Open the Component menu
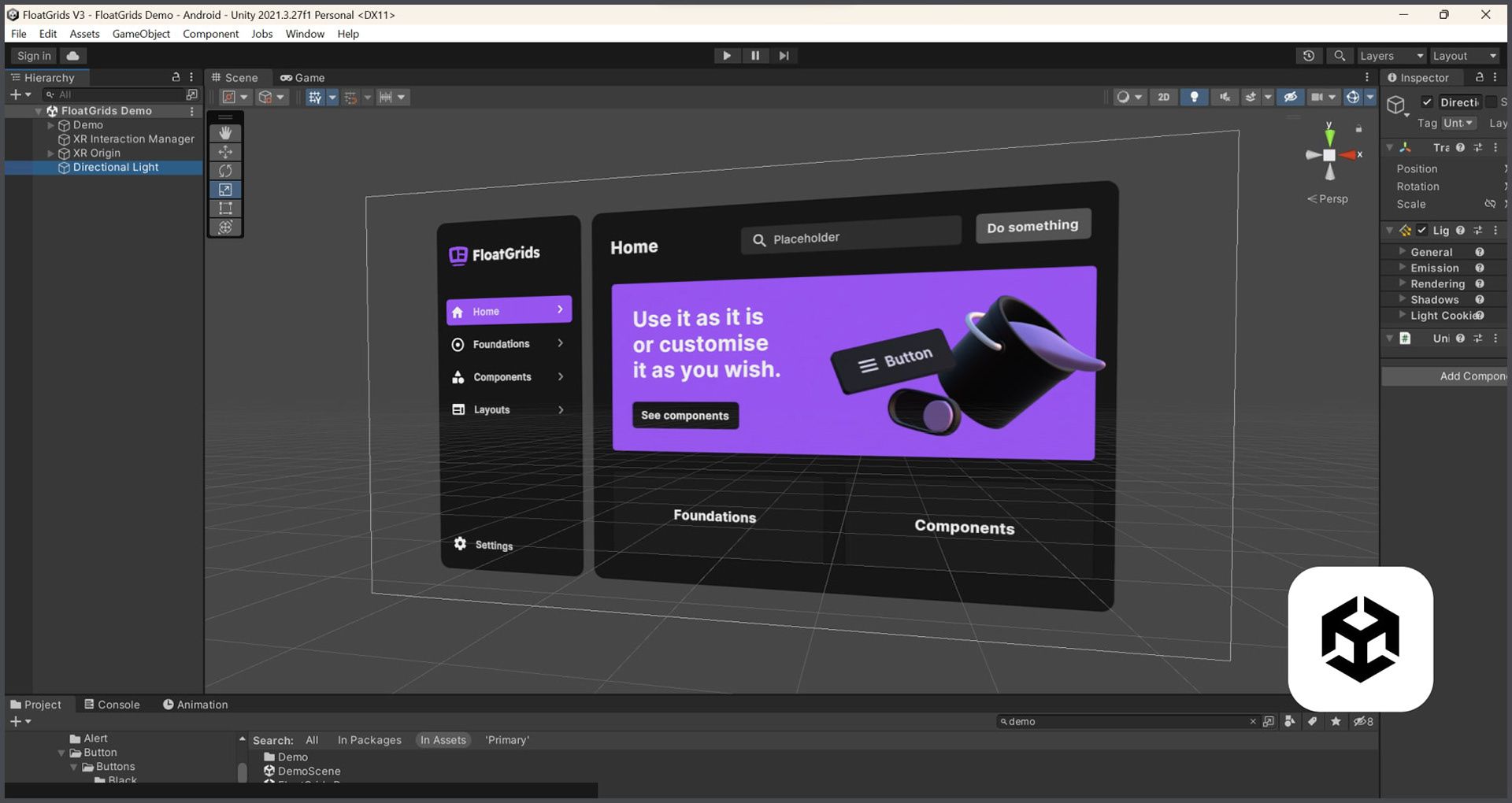 (x=210, y=34)
